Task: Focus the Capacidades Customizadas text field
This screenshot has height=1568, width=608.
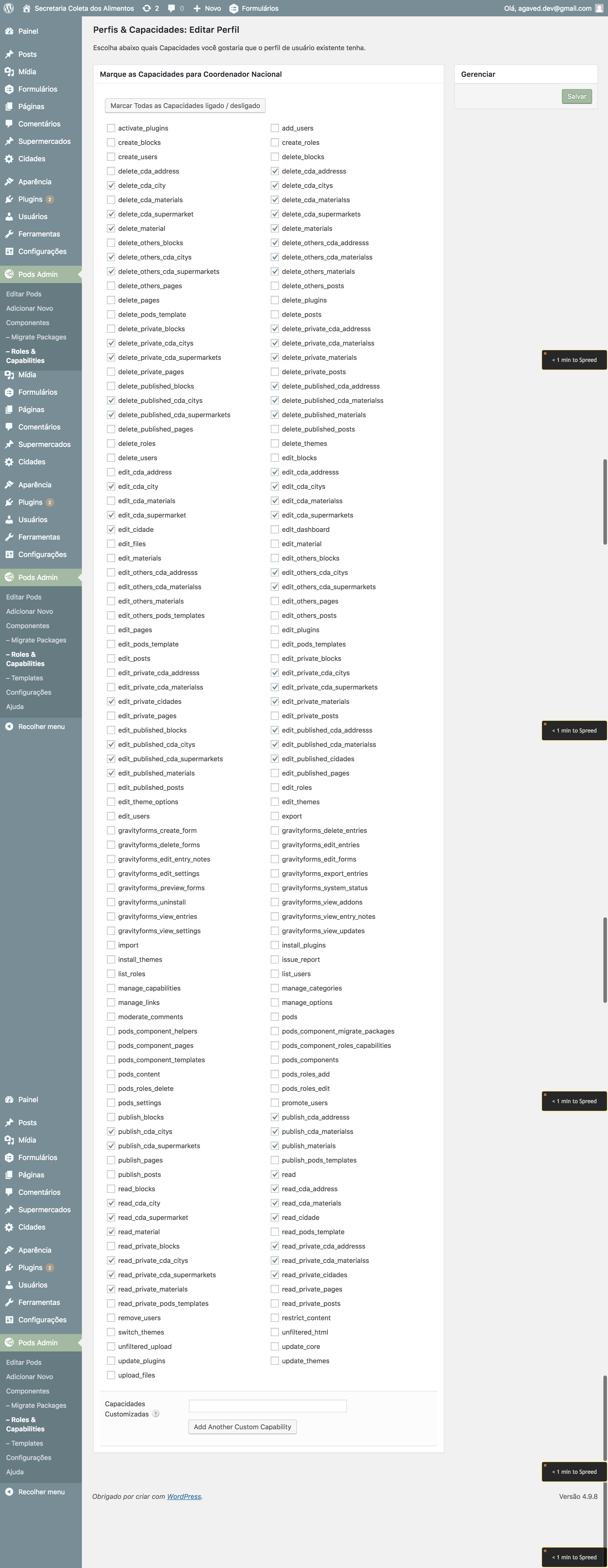Action: coord(268,1405)
